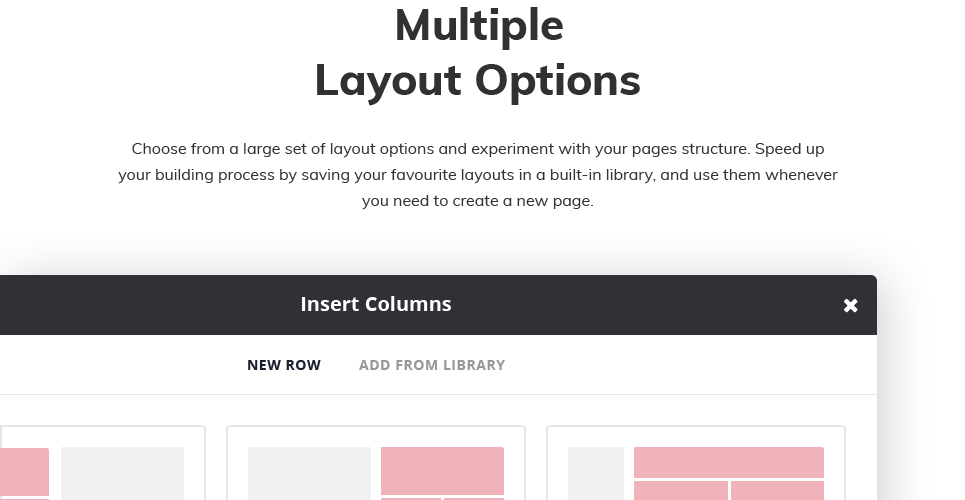Click the dark header bar of the dialog
Image resolution: width=965 pixels, height=500 pixels.
[438, 305]
